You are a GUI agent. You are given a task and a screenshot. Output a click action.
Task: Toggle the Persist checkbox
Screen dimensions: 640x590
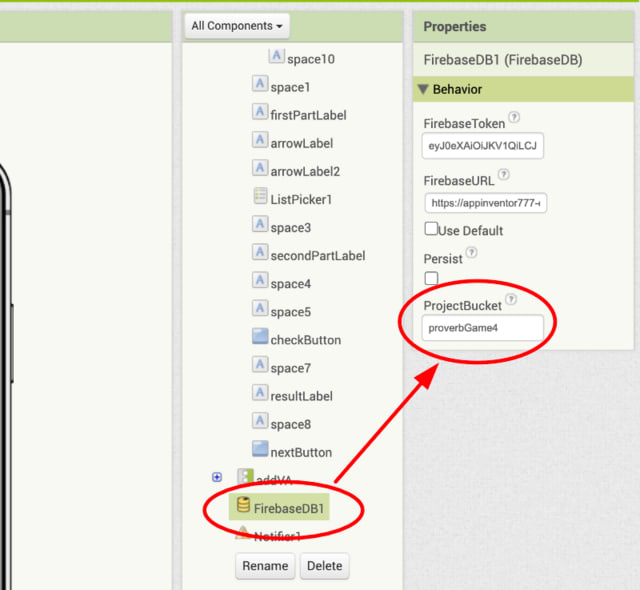pyautogui.click(x=431, y=277)
